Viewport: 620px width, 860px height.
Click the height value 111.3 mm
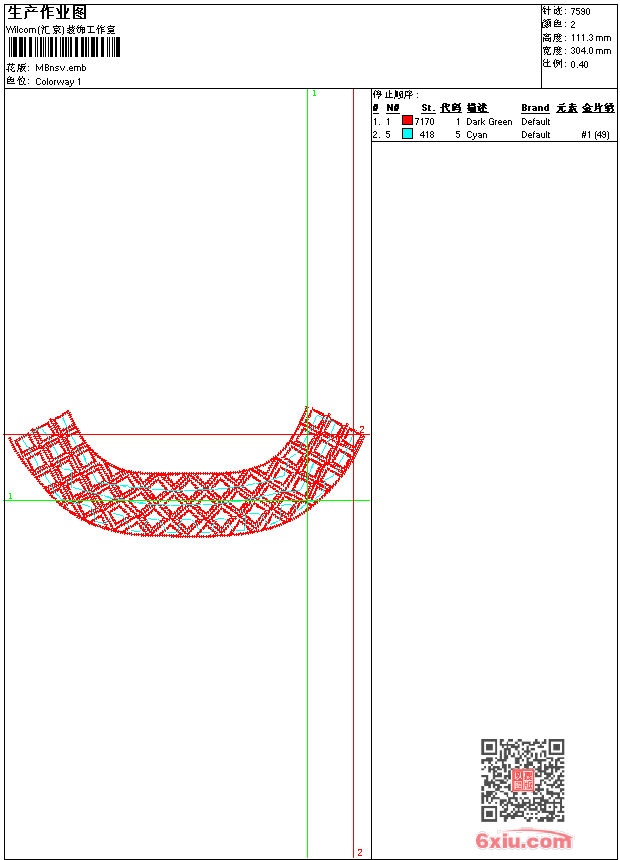tap(590, 38)
